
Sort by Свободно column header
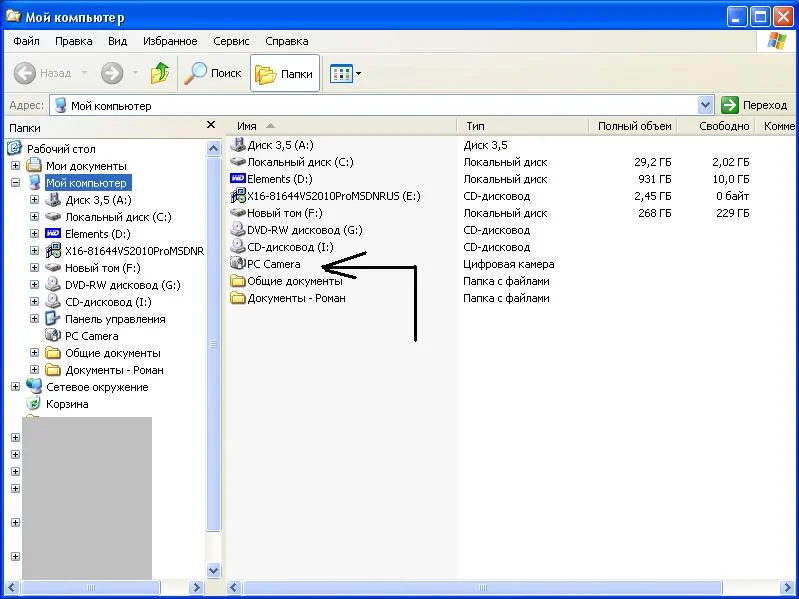coord(717,126)
